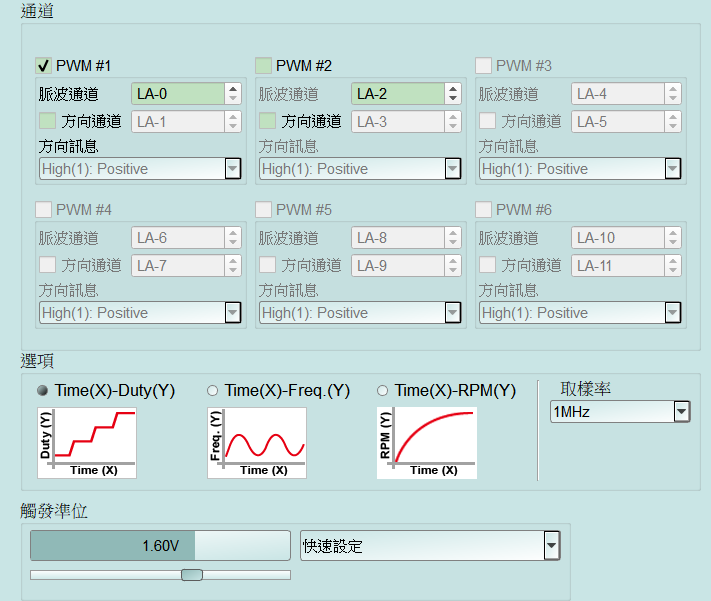Click the trigger level slider handle

[x=192, y=575]
